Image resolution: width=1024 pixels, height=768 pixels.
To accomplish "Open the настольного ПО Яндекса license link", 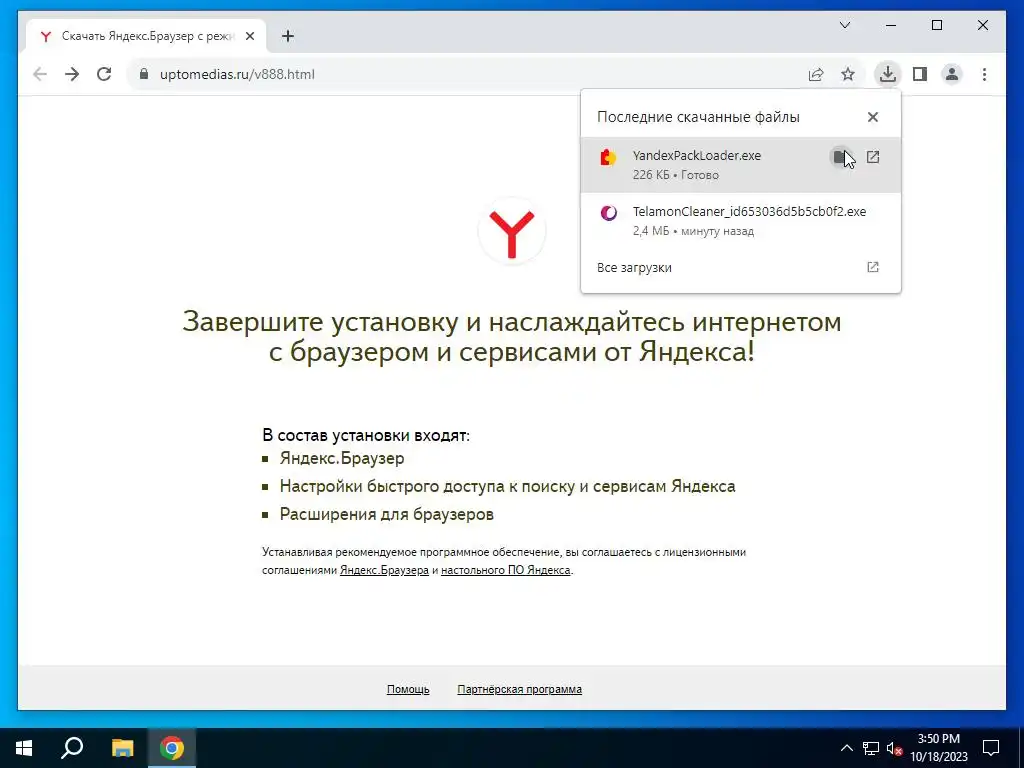I will pos(505,570).
